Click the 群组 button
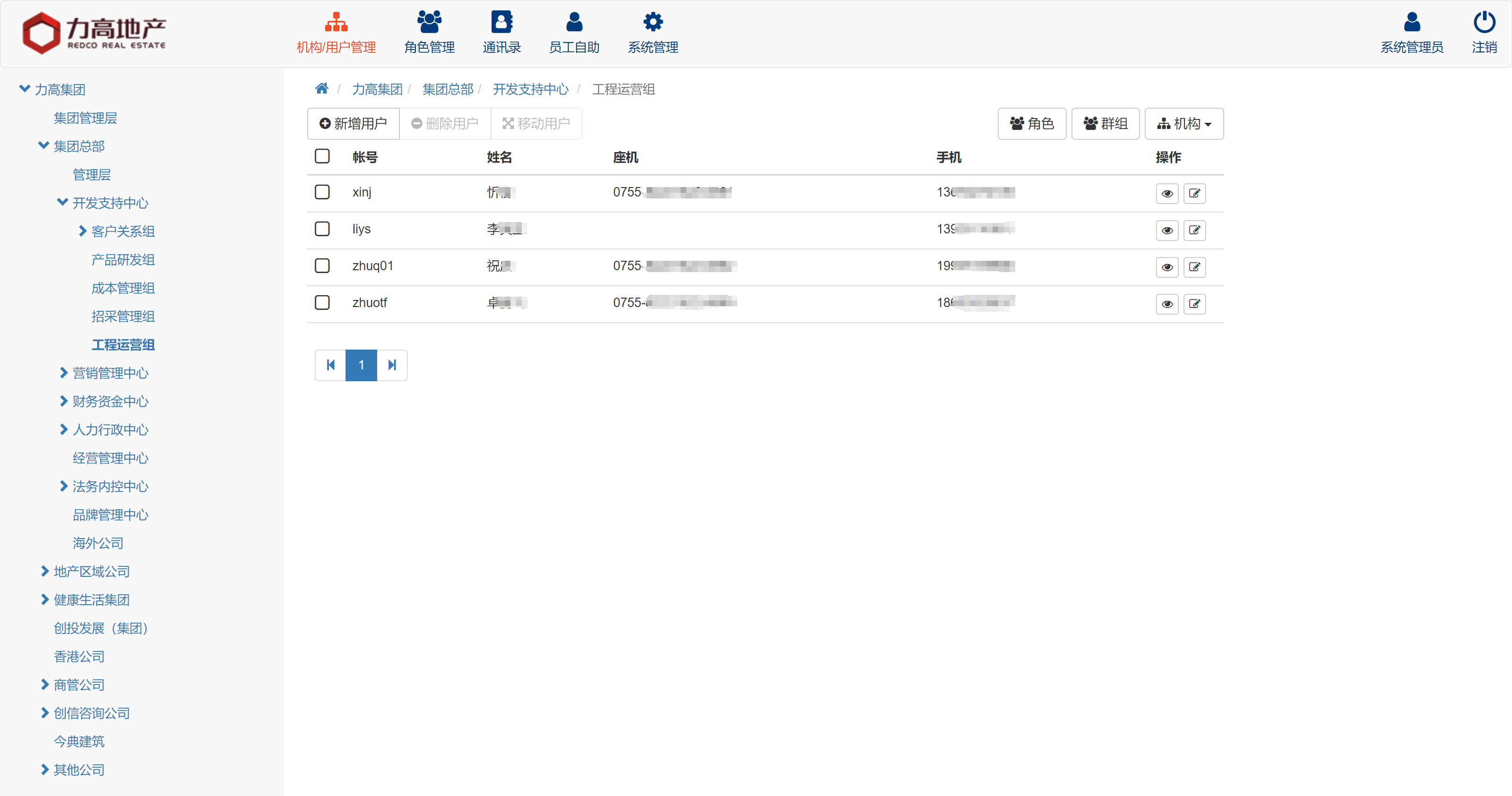The width and height of the screenshot is (1512, 796). (x=1105, y=123)
